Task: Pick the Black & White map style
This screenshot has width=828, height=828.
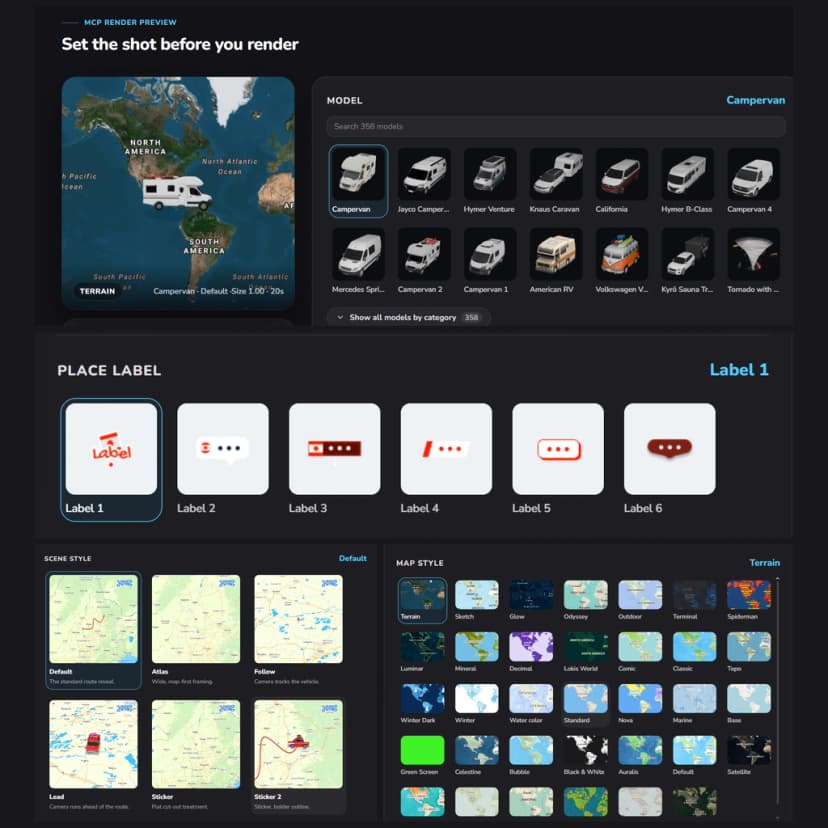Action: 586,750
